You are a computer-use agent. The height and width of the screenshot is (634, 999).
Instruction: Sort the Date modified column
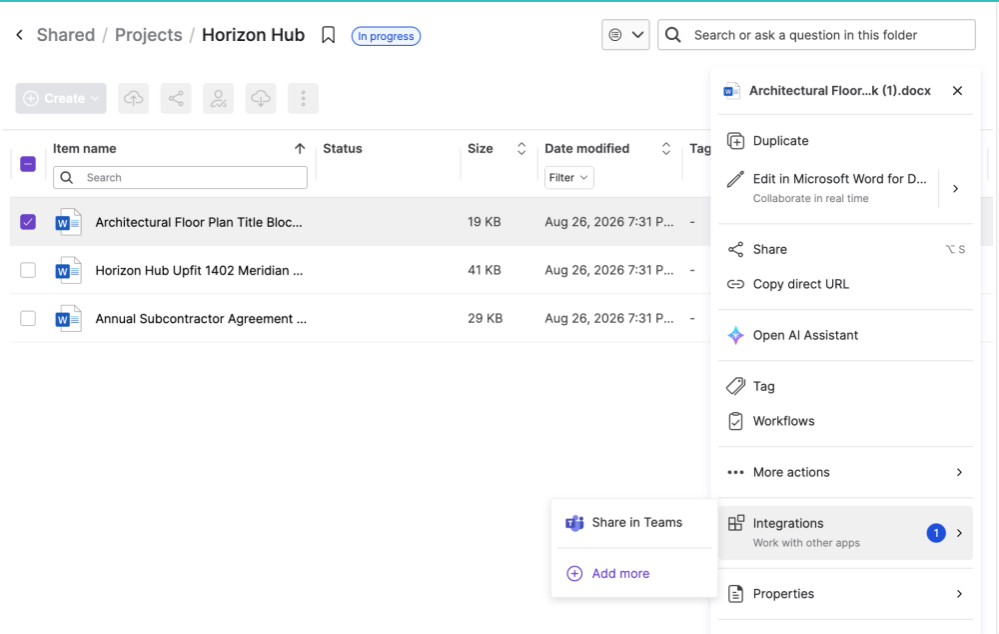pos(666,148)
